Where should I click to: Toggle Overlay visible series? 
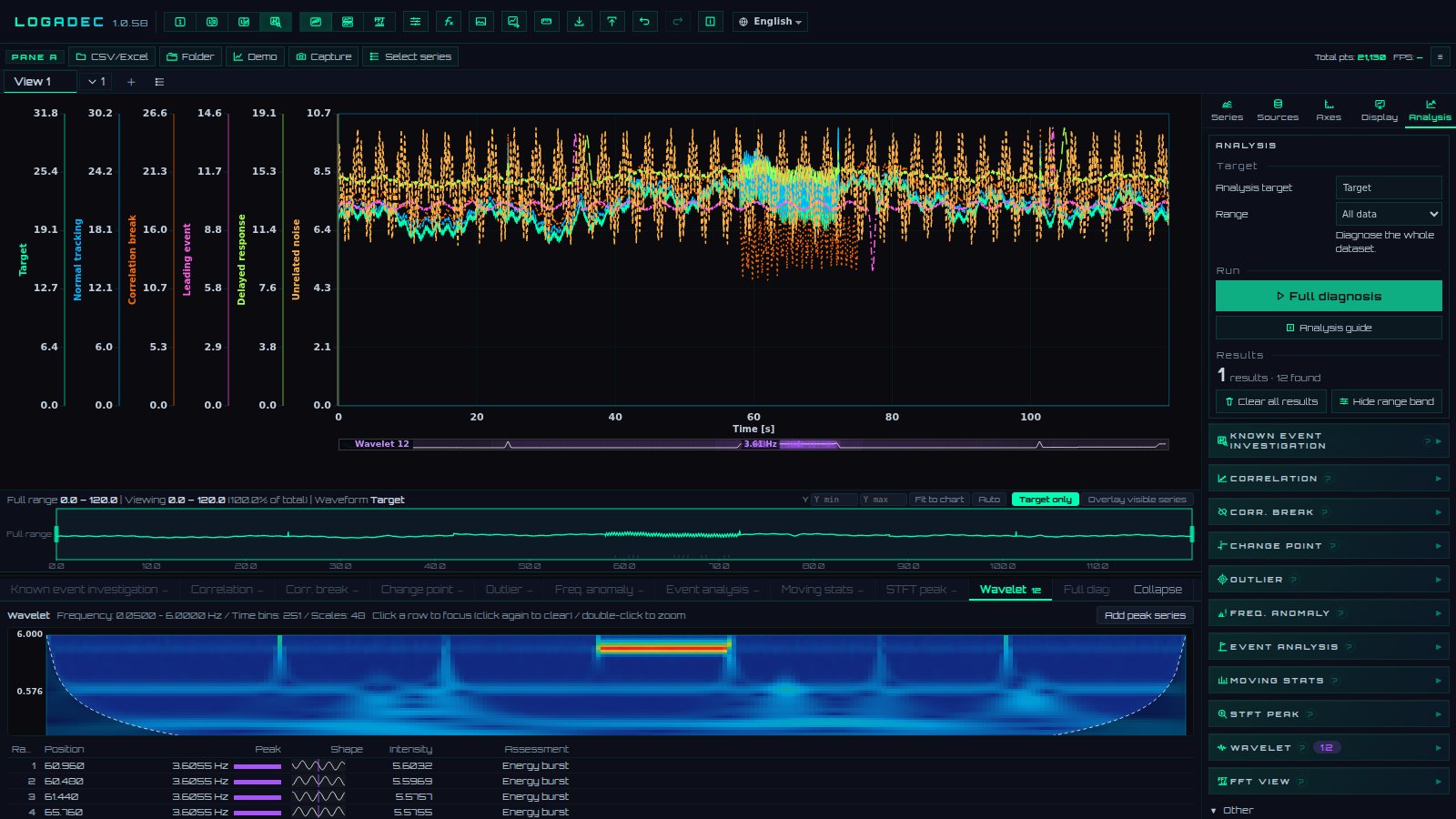pos(1137,500)
